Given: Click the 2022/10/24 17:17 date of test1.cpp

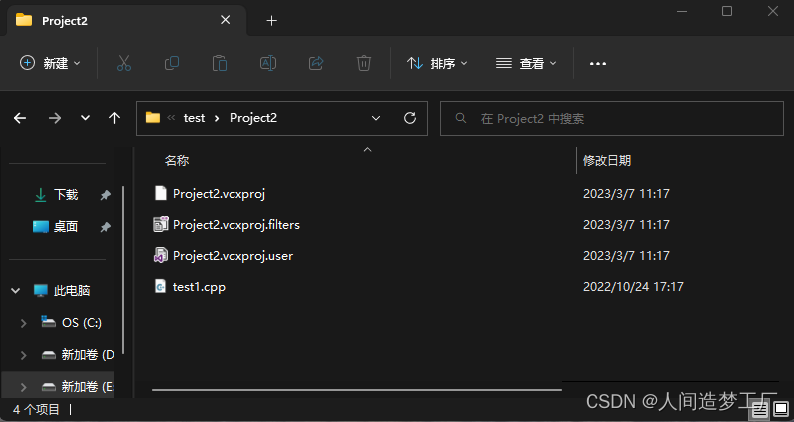Looking at the screenshot, I should (633, 287).
